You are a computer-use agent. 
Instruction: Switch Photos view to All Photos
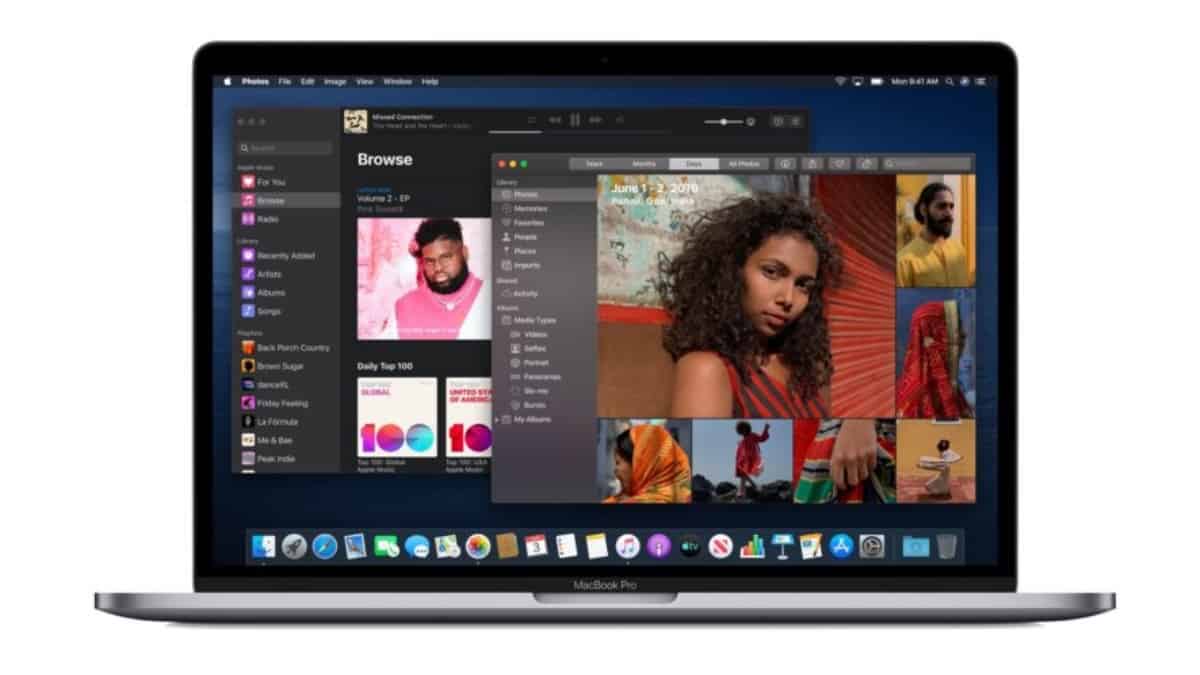744,163
